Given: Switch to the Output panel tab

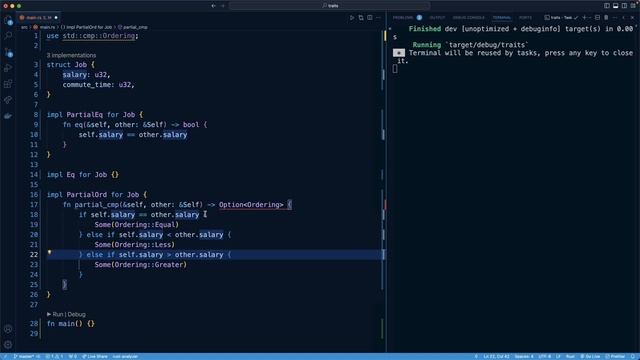Looking at the screenshot, I should (437, 18).
